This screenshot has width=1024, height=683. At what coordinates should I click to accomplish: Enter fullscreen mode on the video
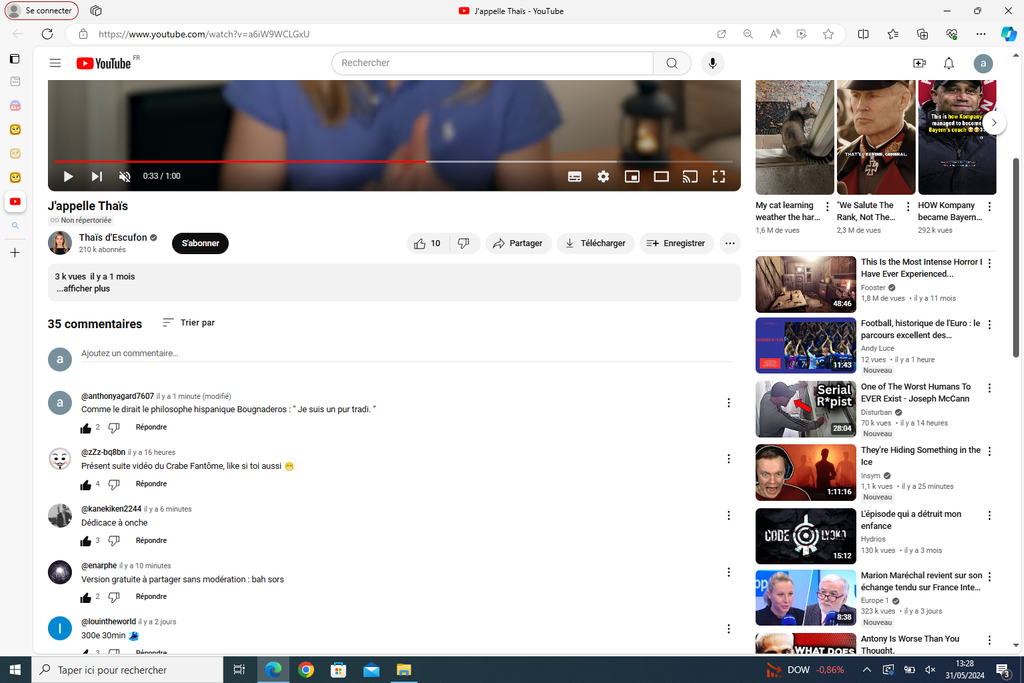(x=718, y=177)
